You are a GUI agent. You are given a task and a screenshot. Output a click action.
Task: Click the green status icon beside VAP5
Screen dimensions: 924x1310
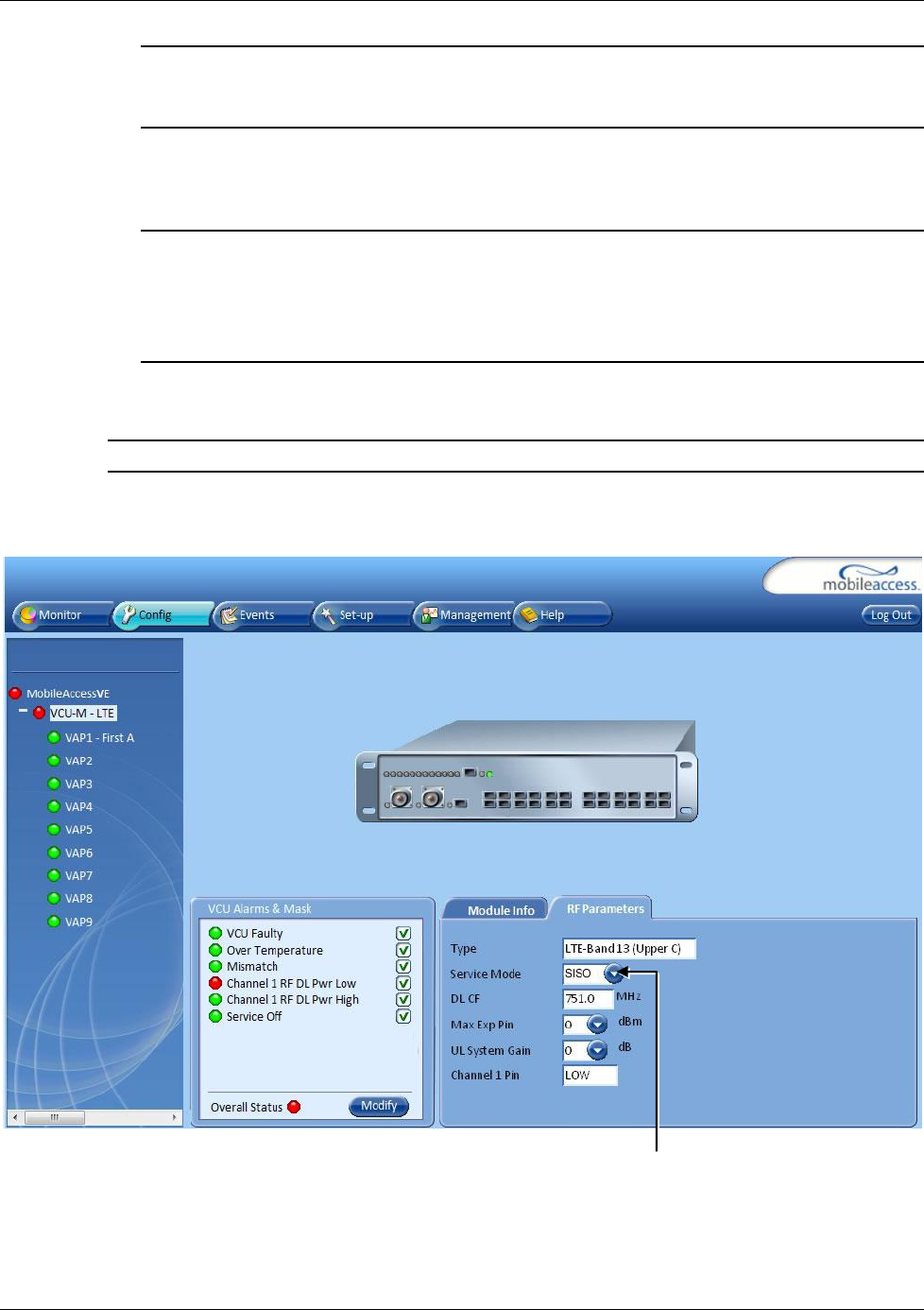(x=54, y=830)
